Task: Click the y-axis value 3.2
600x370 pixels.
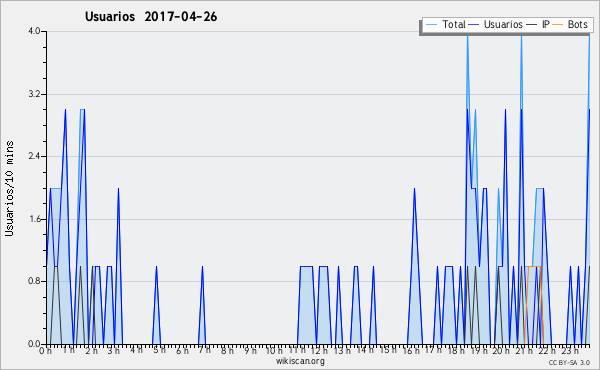Action: pos(34,94)
